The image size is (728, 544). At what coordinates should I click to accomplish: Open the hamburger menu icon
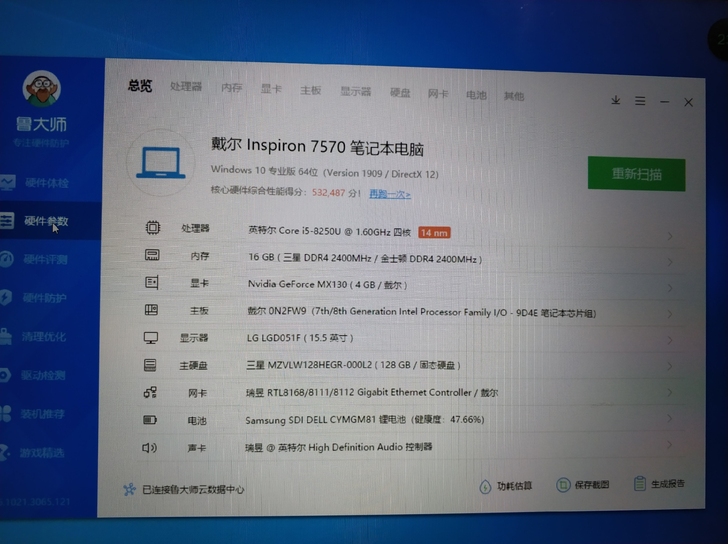point(640,101)
